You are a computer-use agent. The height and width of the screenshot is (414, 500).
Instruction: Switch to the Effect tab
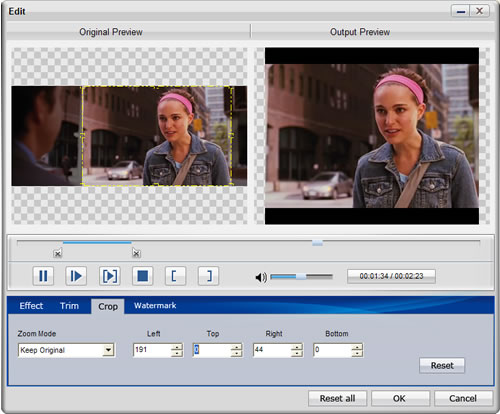31,306
